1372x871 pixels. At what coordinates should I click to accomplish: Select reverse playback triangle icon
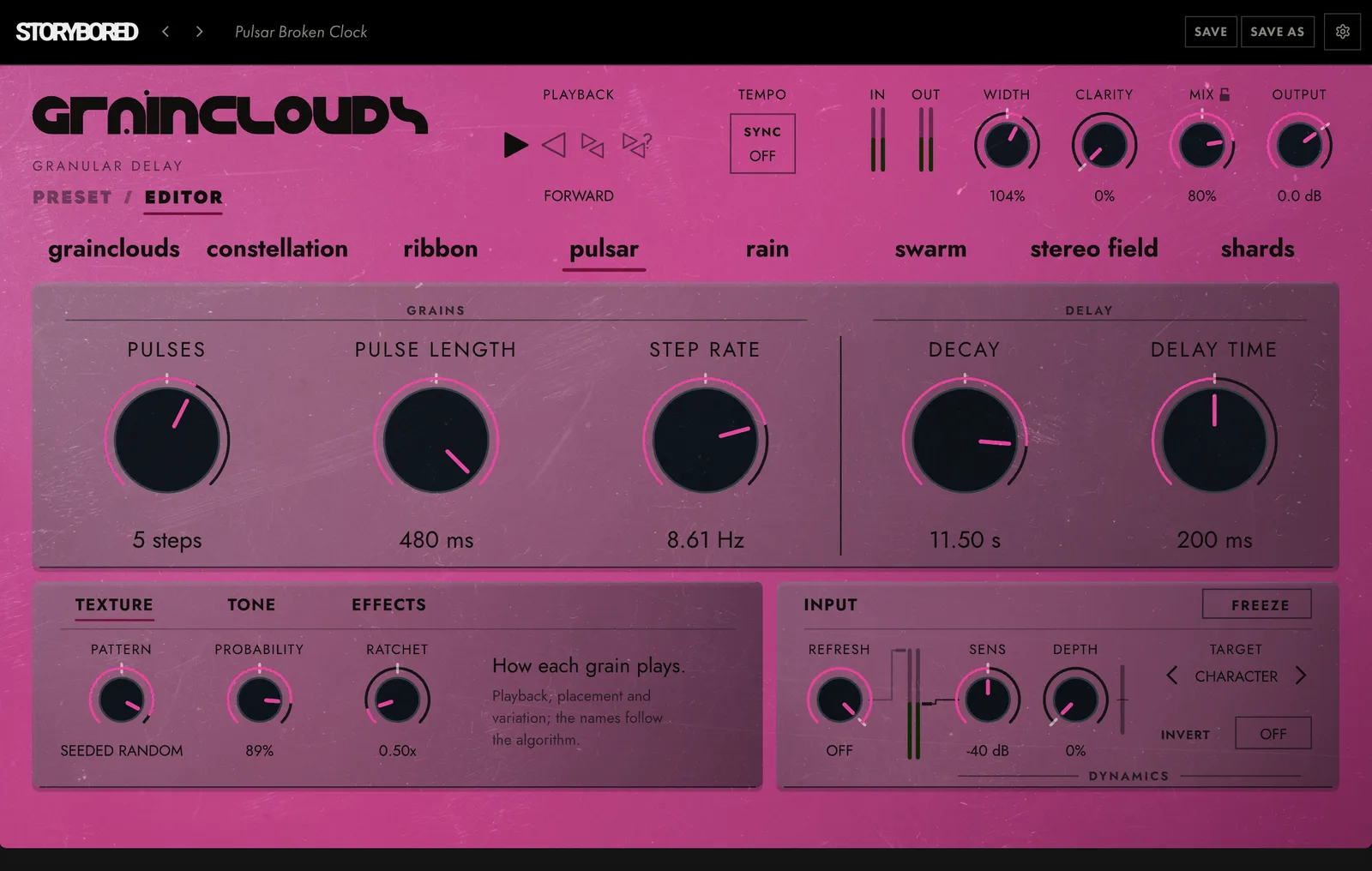pos(554,145)
